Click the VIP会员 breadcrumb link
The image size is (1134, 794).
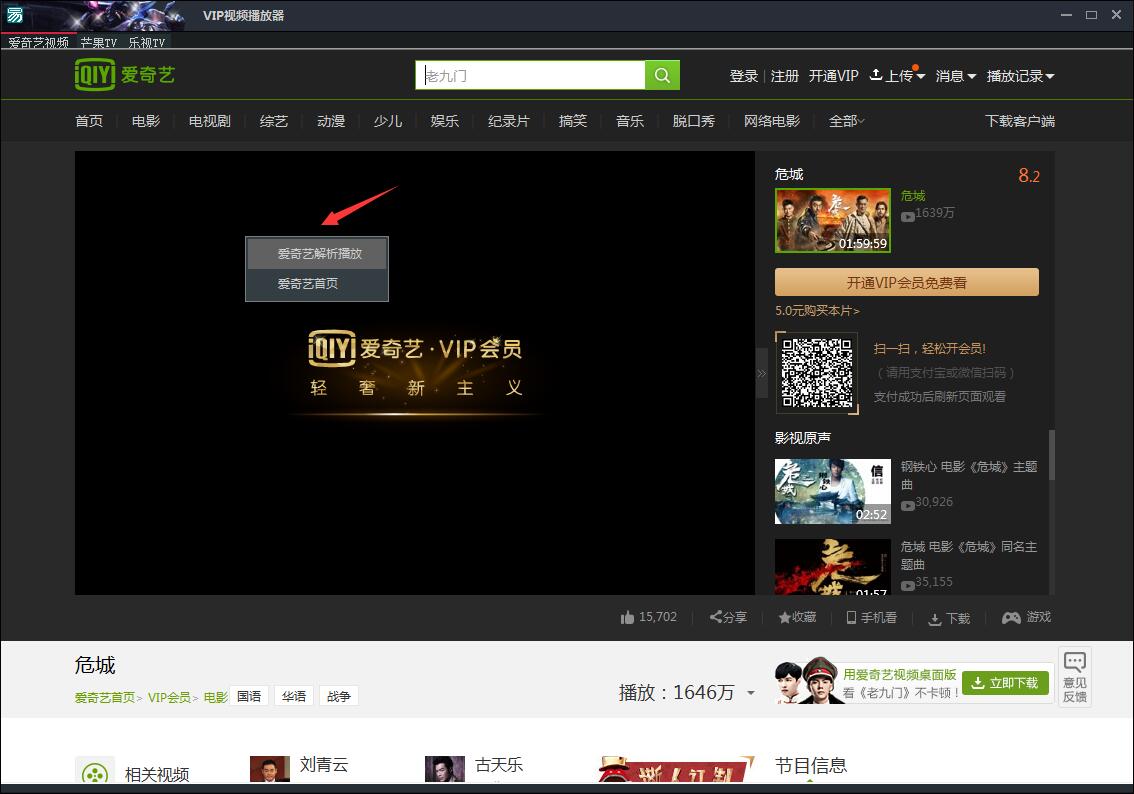point(169,697)
